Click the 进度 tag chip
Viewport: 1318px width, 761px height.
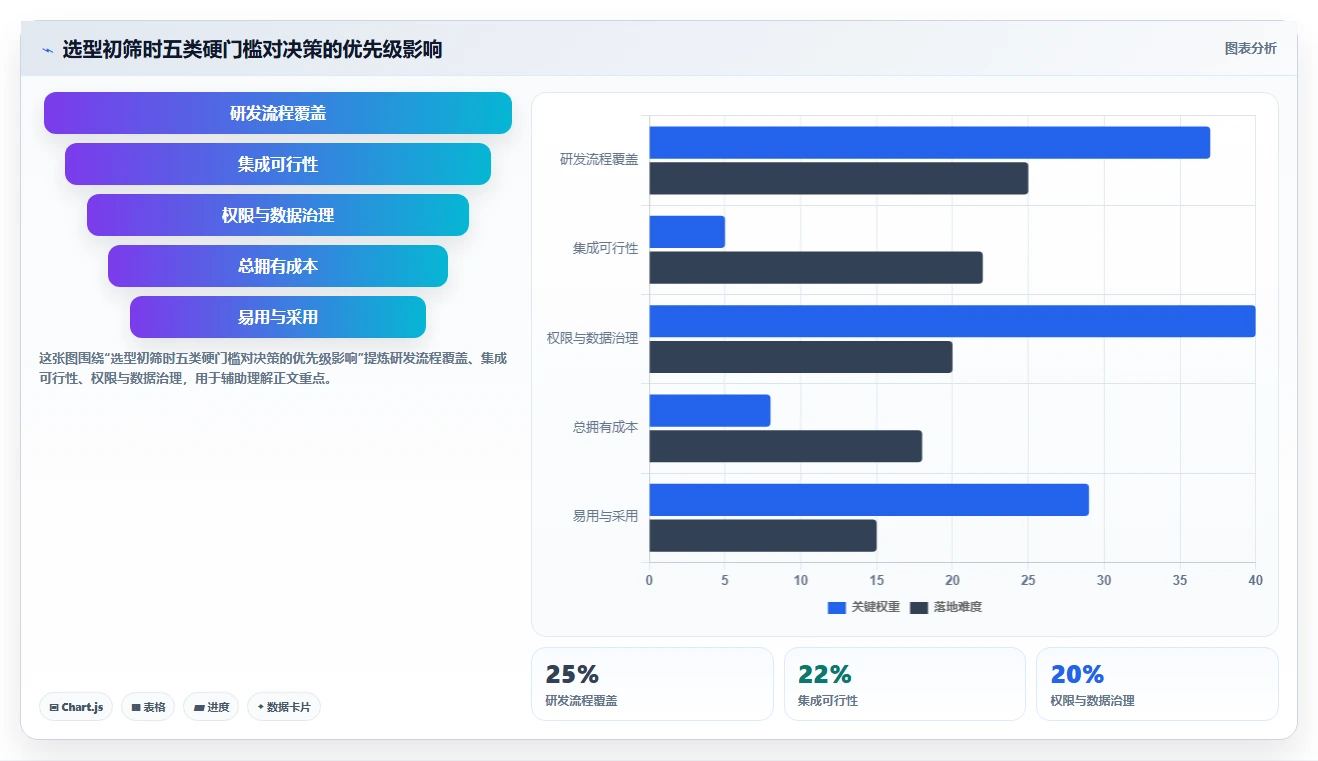coord(211,707)
